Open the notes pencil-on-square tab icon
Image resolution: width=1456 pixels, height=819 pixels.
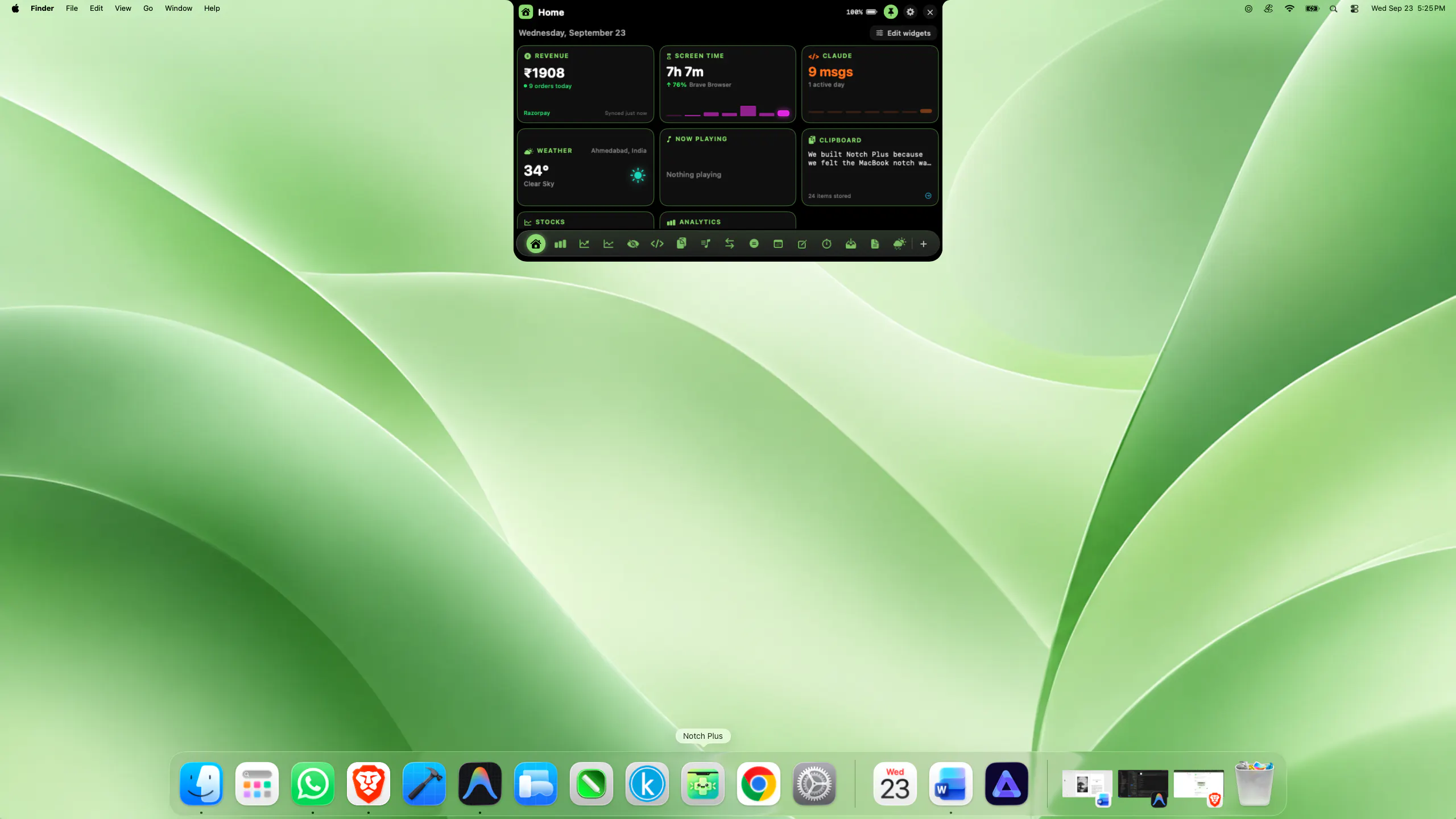(x=803, y=244)
